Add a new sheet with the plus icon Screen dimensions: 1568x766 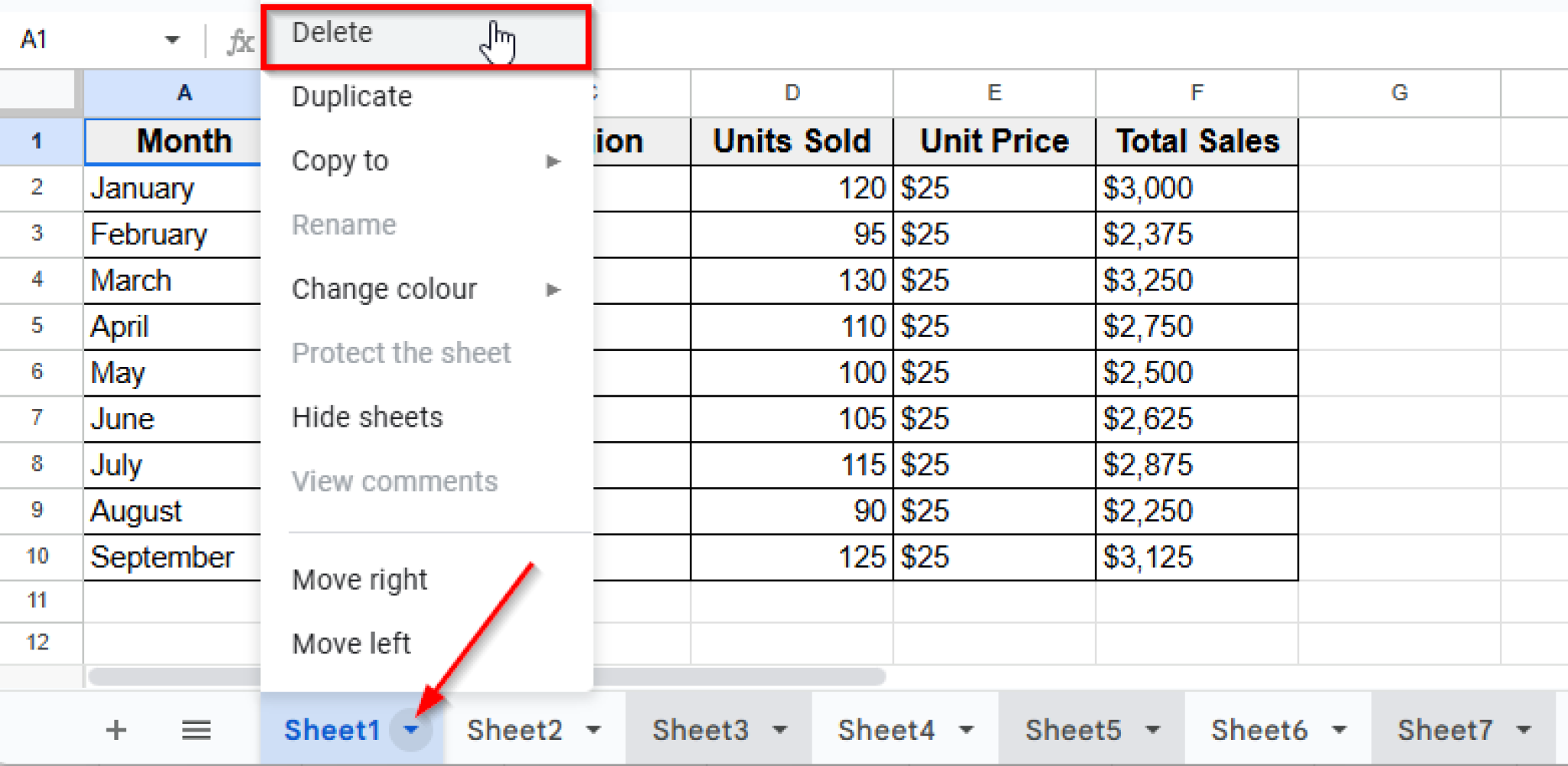(116, 729)
